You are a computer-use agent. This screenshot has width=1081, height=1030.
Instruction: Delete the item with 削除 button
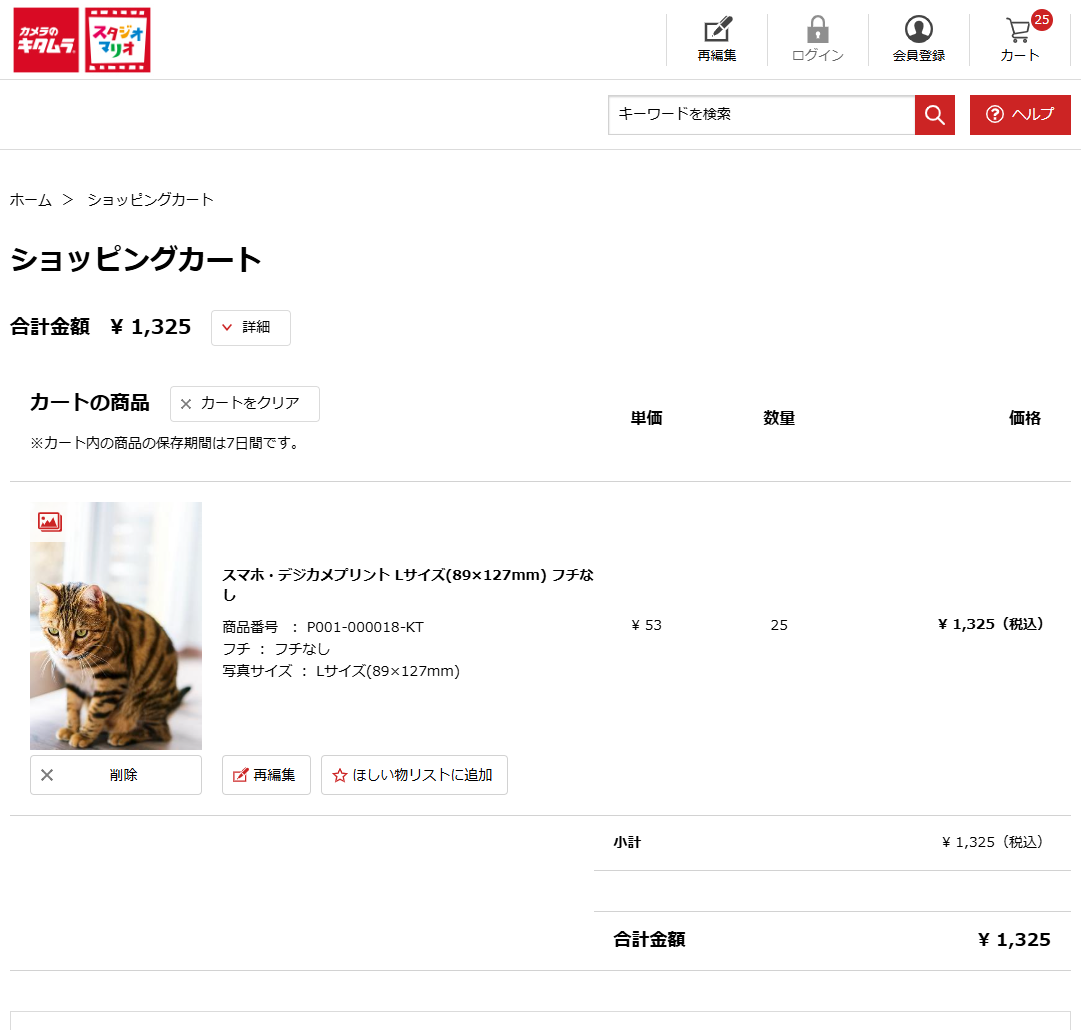(x=115, y=774)
